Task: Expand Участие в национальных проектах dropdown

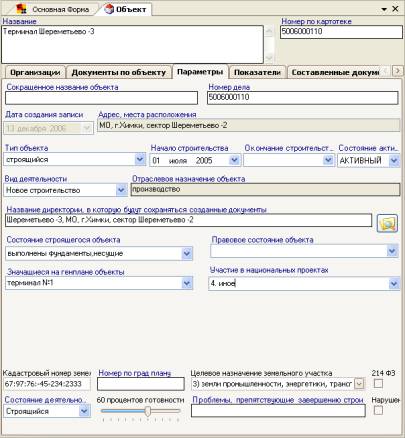Action: coord(394,284)
